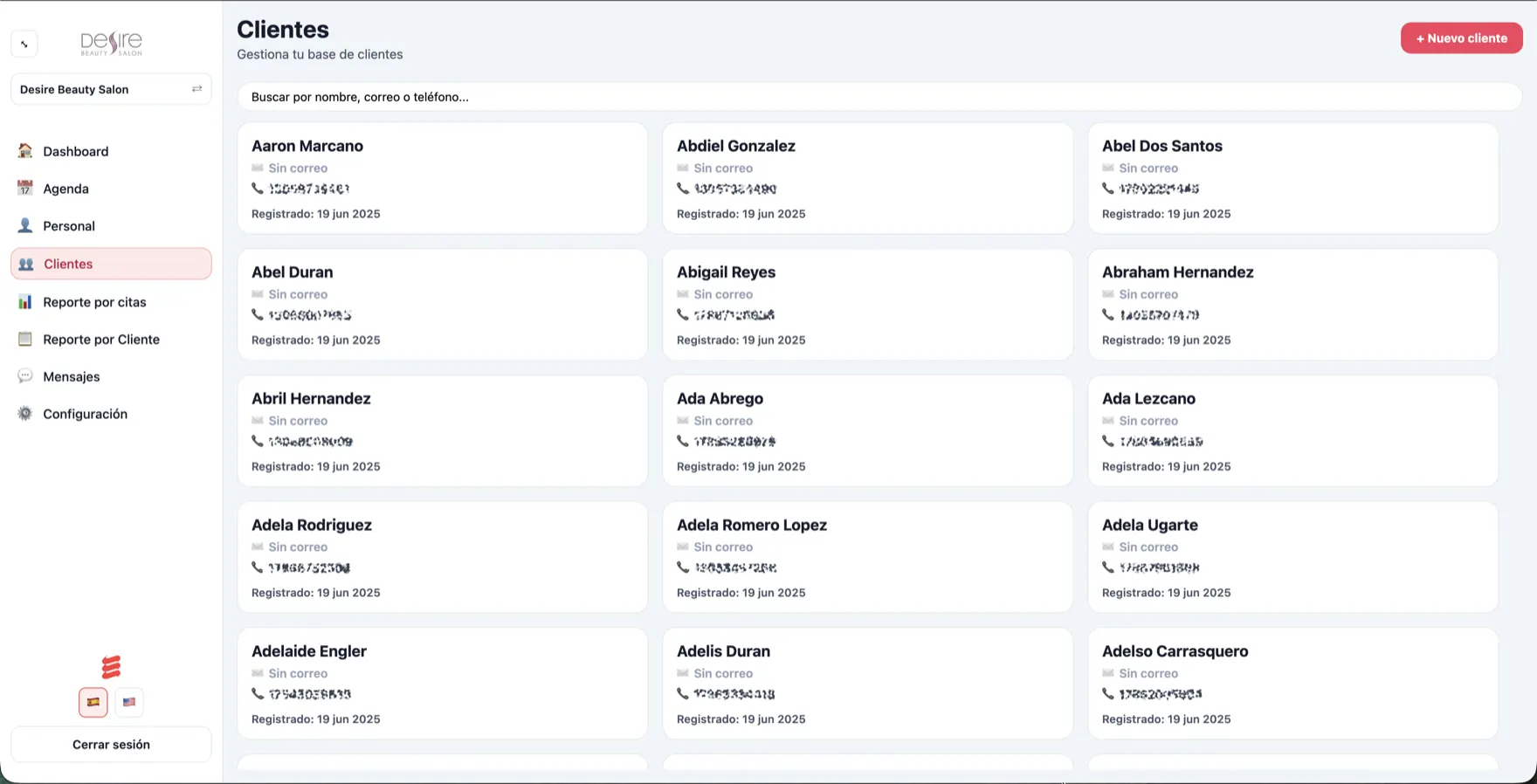The width and height of the screenshot is (1537, 784).
Task: Switch language to Spanish flag
Action: tap(93, 702)
